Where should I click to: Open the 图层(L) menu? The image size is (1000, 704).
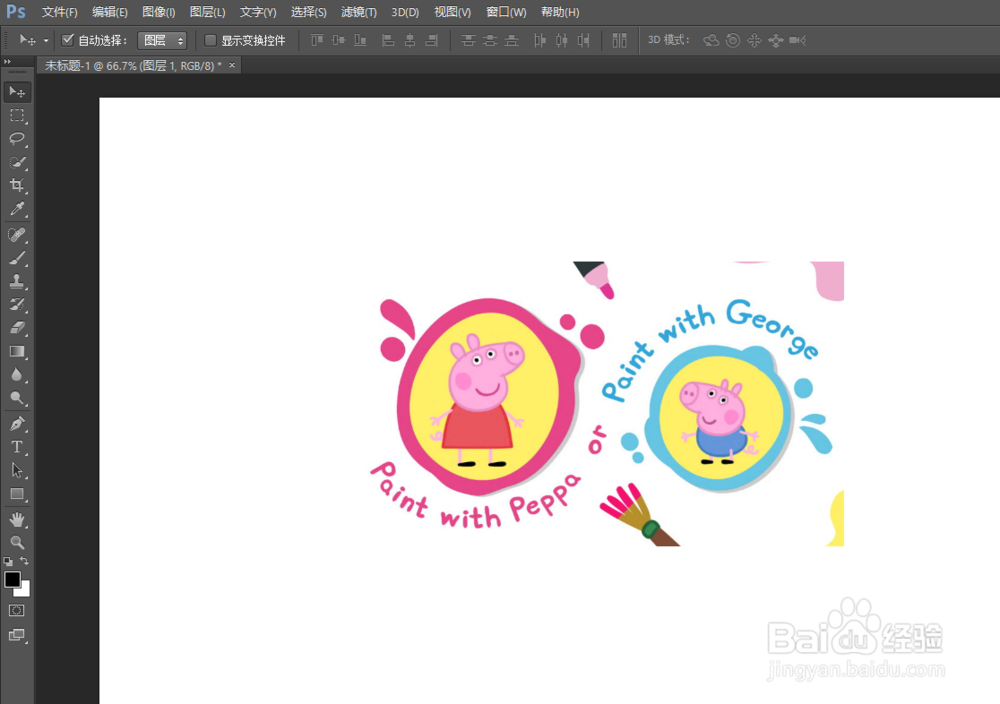pyautogui.click(x=207, y=12)
